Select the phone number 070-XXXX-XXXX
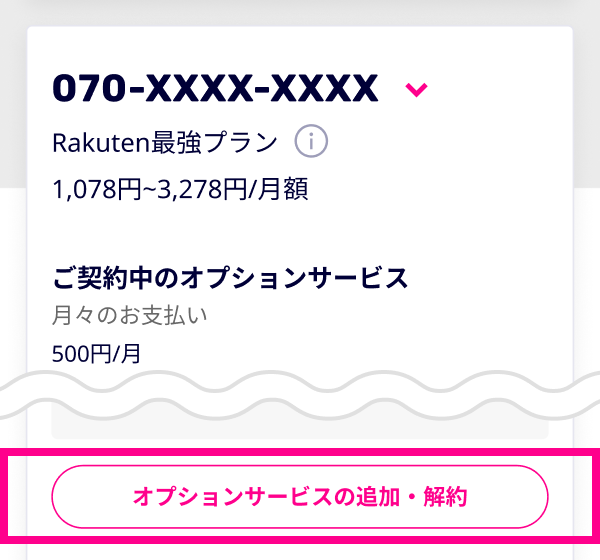Screen dimensions: 600x560 pos(215,90)
